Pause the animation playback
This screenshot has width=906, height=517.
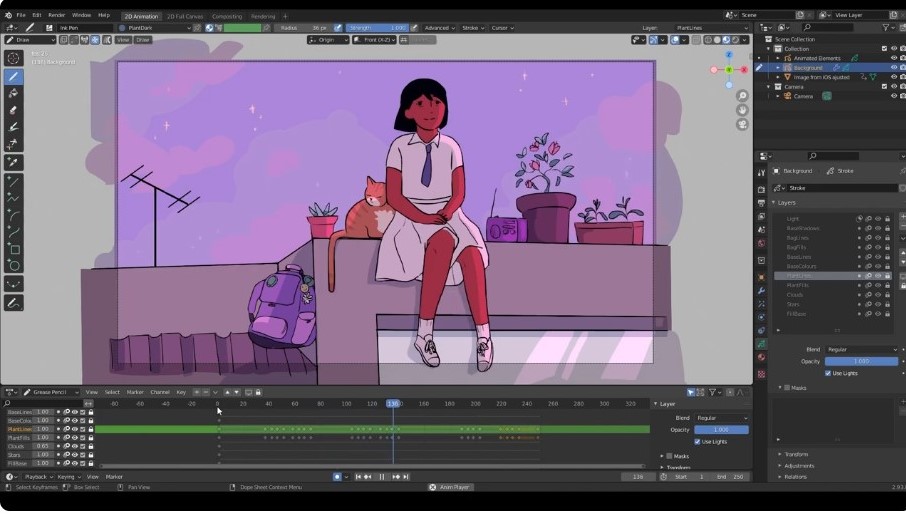click(382, 477)
